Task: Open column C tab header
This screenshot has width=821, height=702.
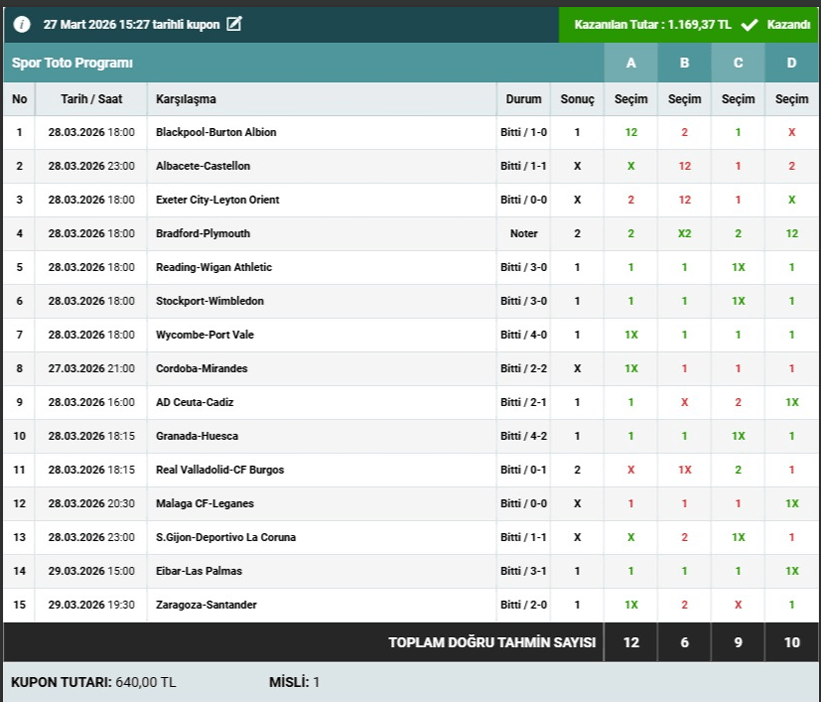Action: 738,63
